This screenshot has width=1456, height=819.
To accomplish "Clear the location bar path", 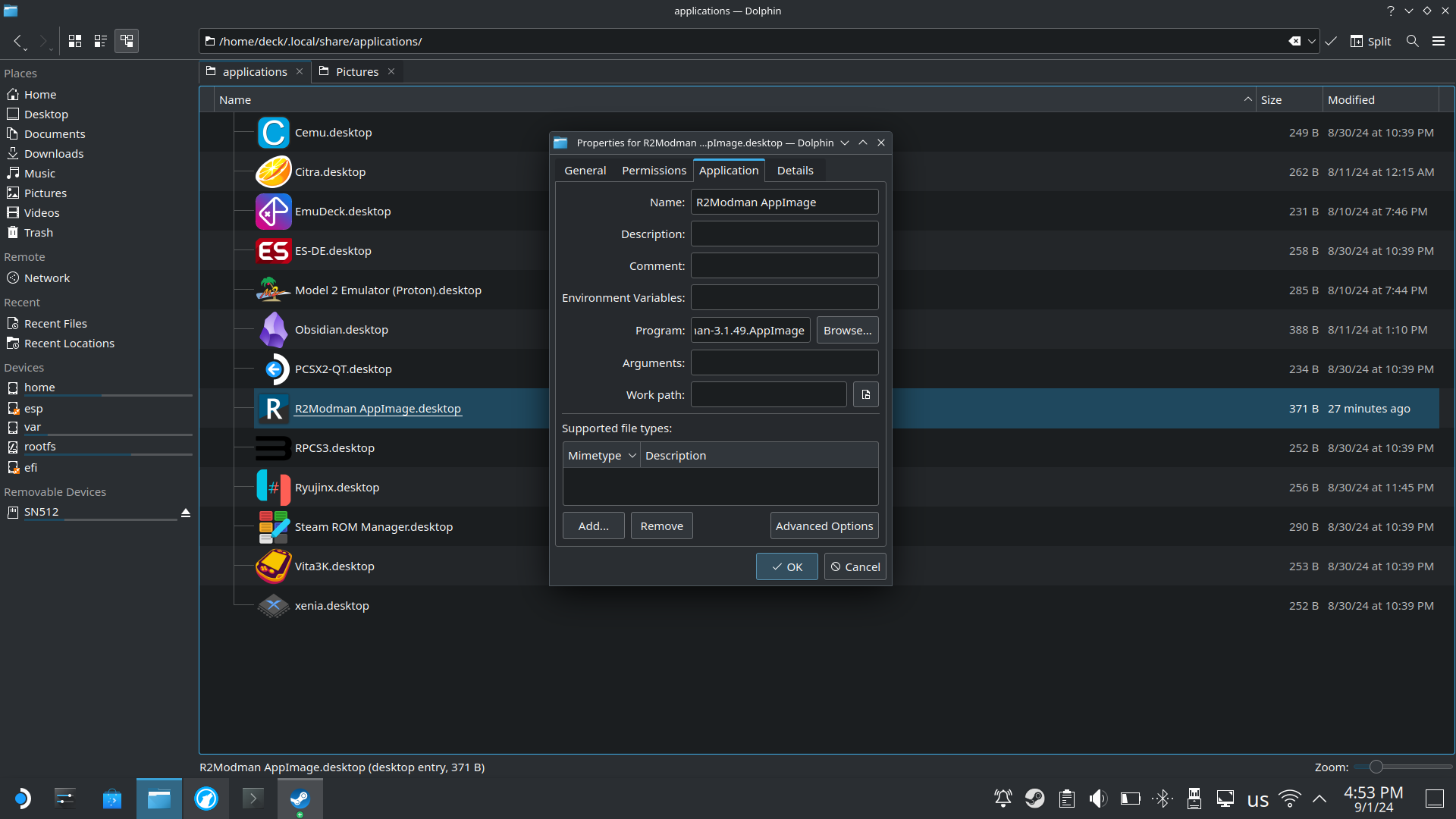I will pos(1294,41).
